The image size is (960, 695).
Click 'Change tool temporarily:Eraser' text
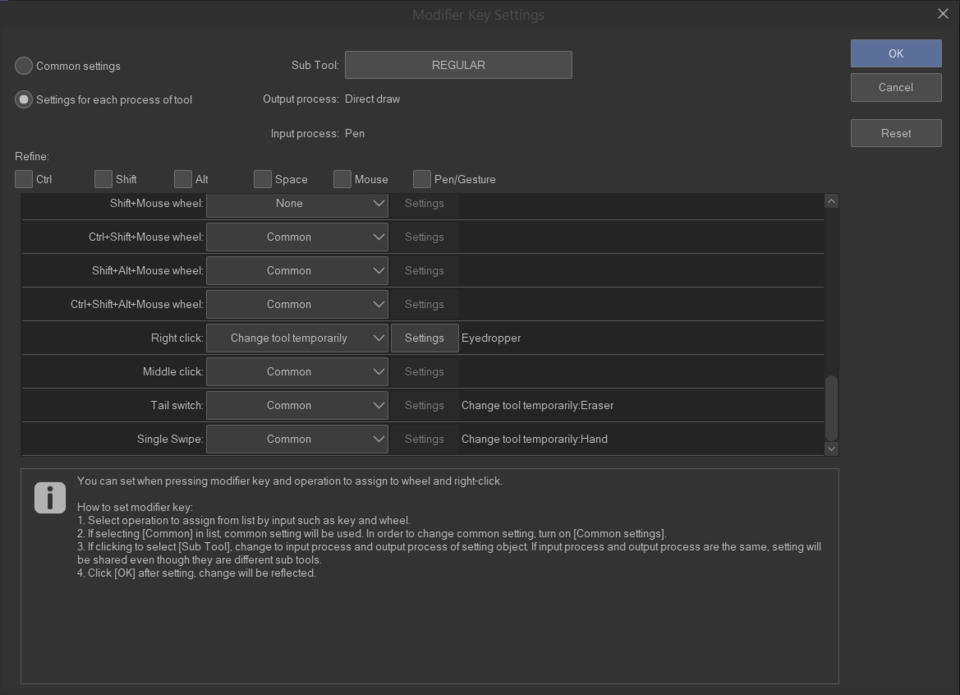[x=537, y=405]
